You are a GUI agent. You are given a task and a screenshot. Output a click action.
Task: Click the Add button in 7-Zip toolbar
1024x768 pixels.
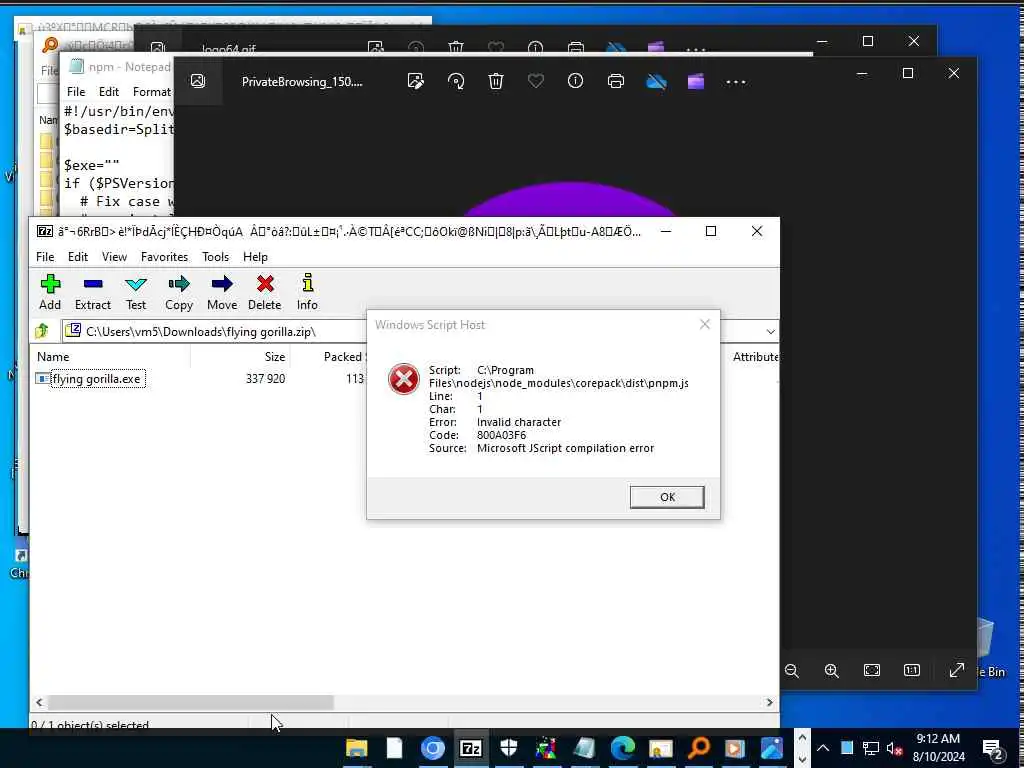[x=50, y=292]
